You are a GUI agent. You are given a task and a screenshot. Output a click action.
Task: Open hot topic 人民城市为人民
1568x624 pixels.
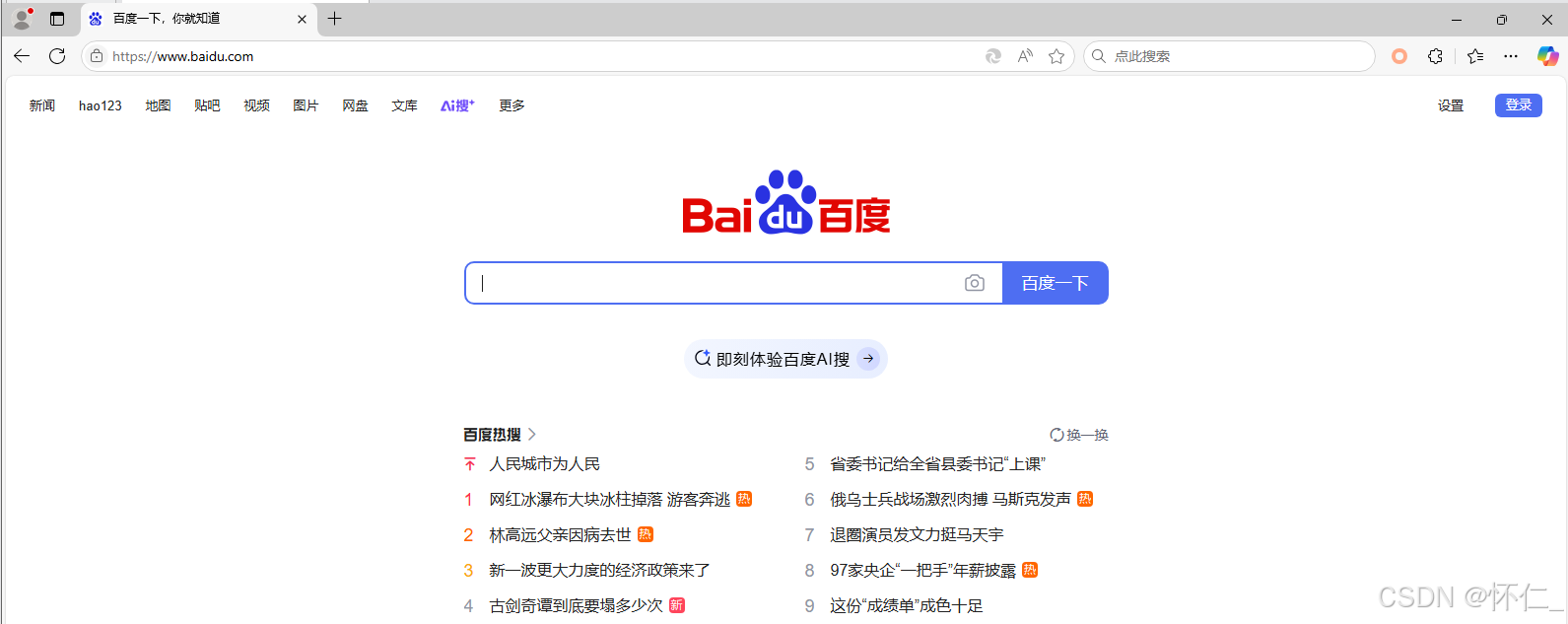coord(544,464)
